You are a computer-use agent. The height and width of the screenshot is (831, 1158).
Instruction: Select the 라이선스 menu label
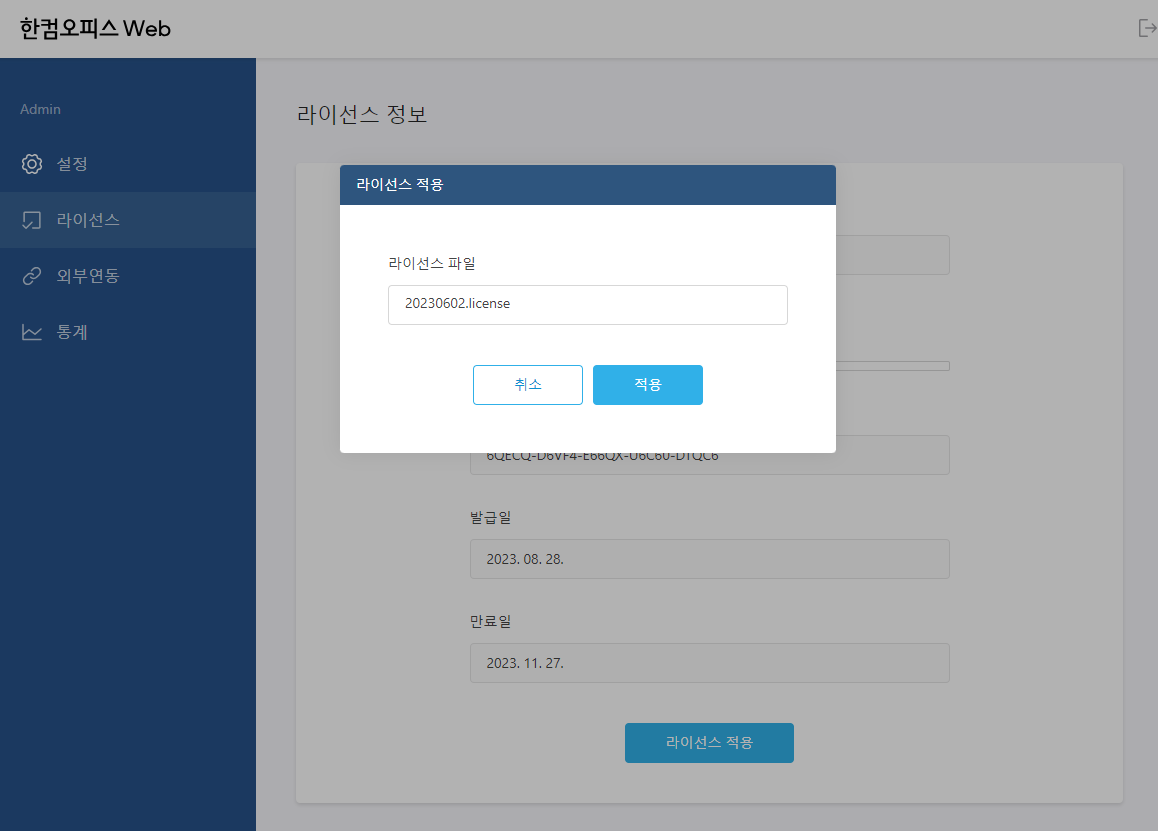point(88,220)
